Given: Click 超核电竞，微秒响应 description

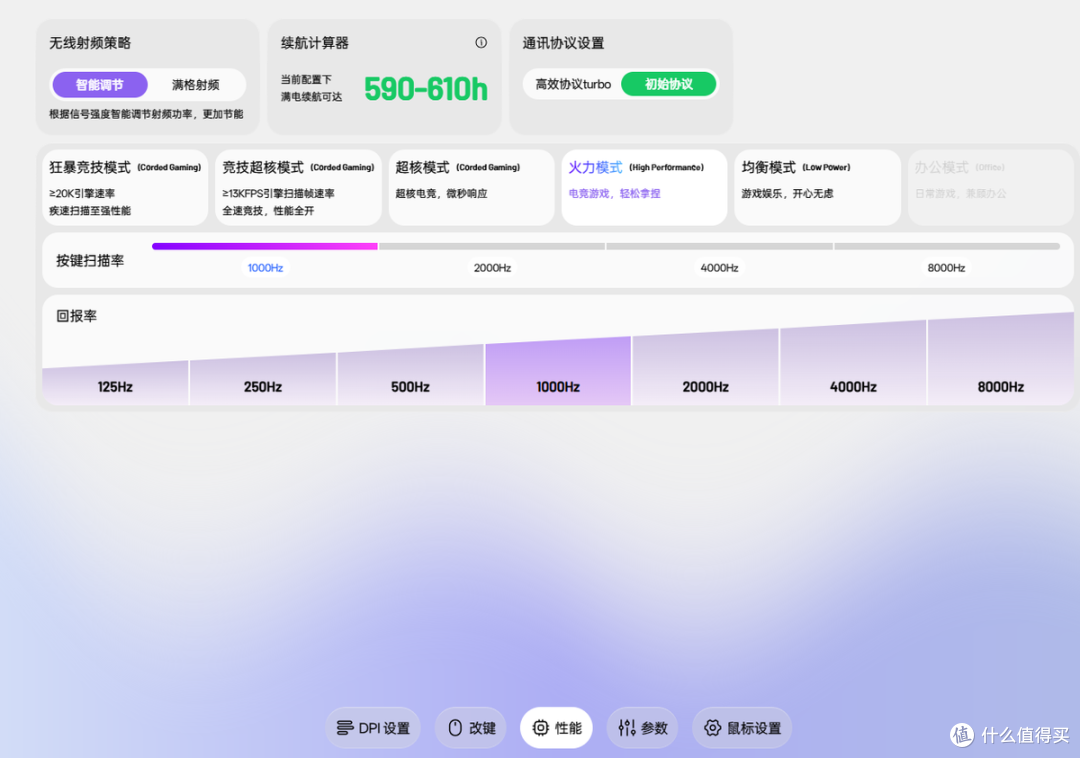Looking at the screenshot, I should (x=442, y=193).
